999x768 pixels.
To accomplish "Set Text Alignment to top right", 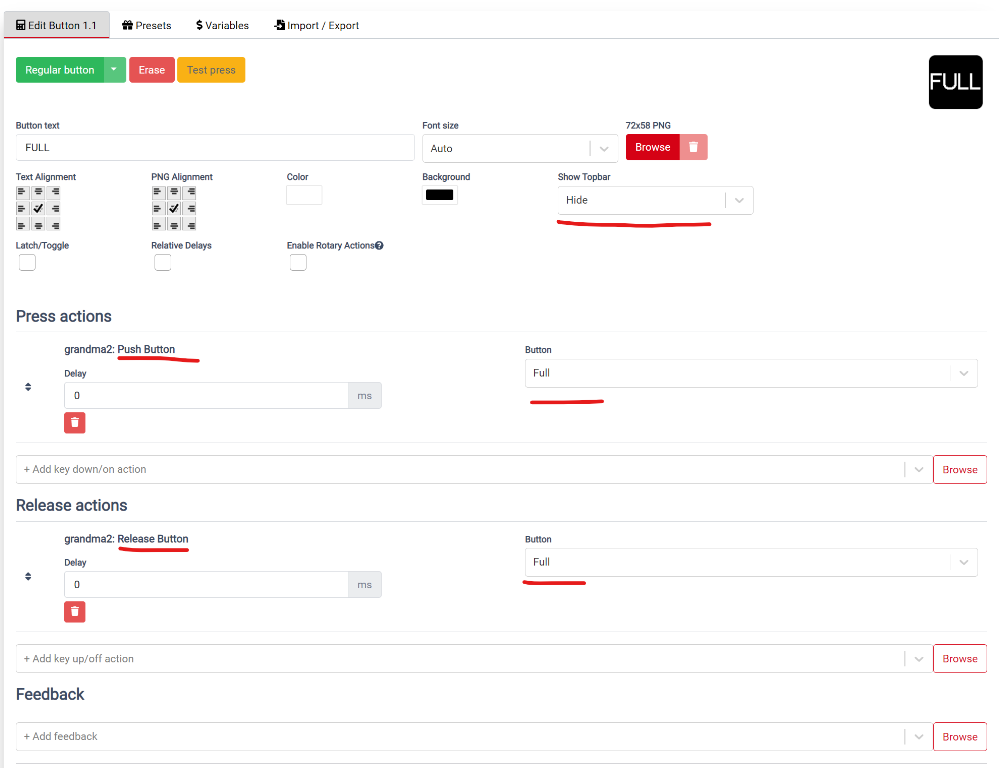I will [x=54, y=192].
